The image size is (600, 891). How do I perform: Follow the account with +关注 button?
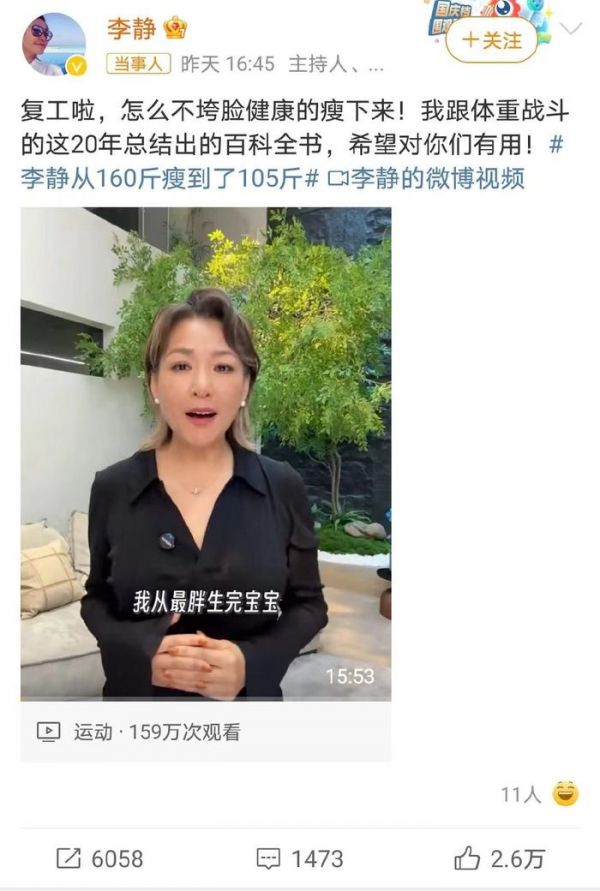point(491,40)
